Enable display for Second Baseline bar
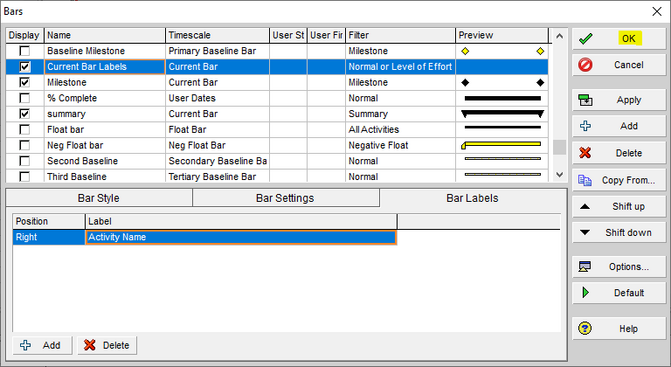This screenshot has height=367, width=671. tap(25, 161)
